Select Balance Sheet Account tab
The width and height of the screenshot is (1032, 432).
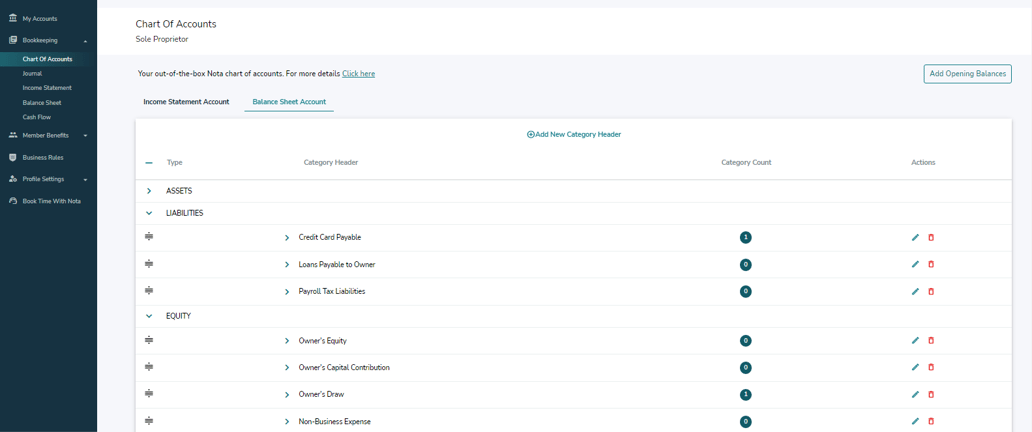point(289,102)
